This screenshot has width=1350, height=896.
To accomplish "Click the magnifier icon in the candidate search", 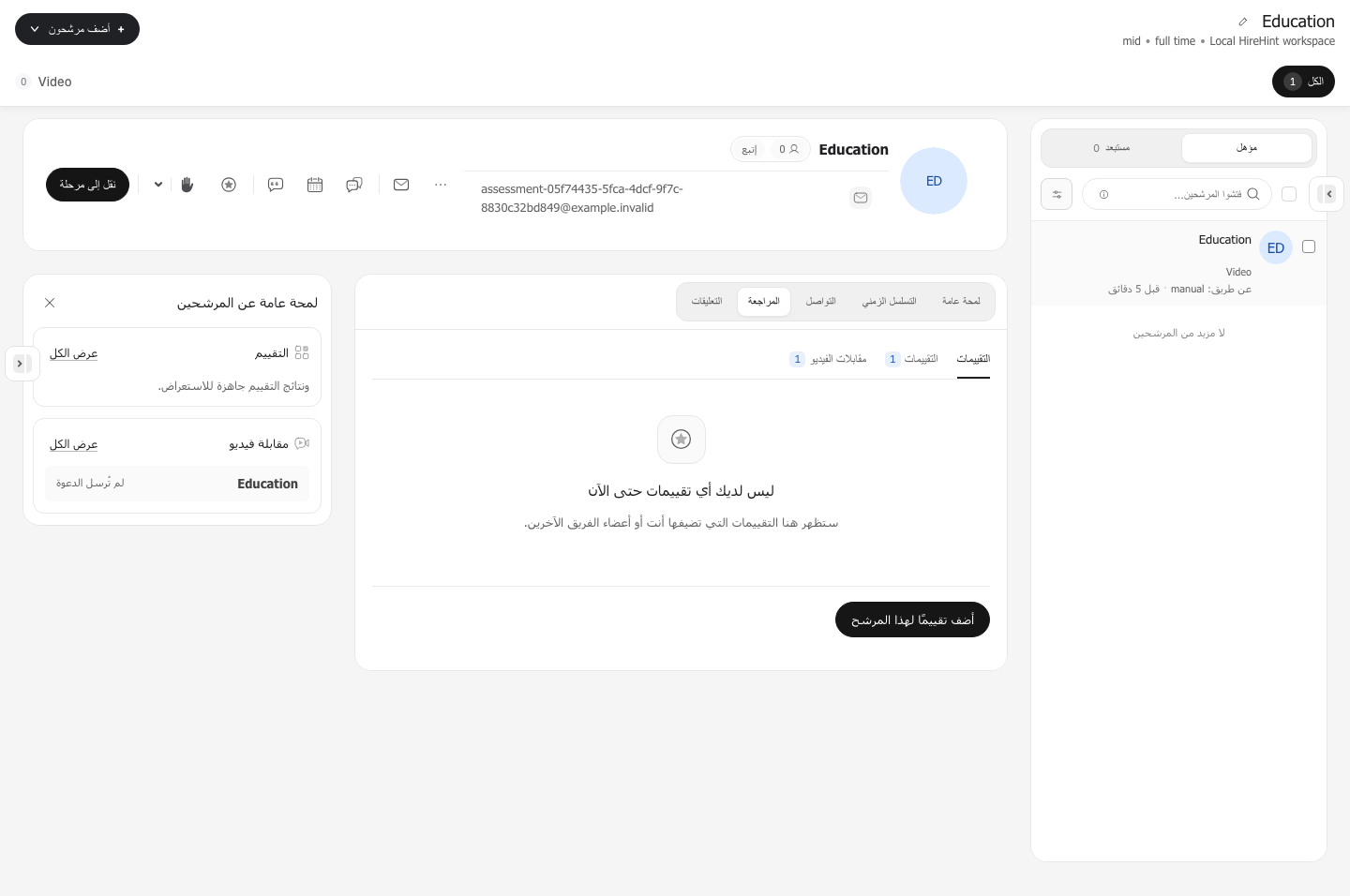I will pyautogui.click(x=1253, y=194).
